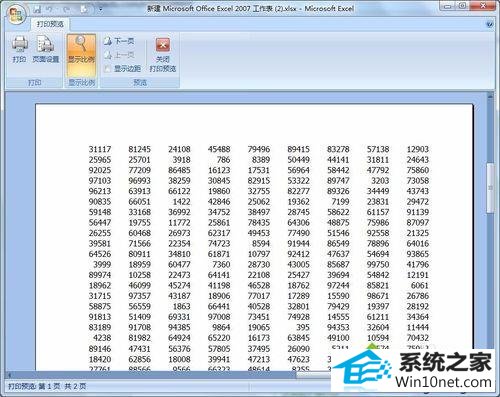This screenshot has width=500, height=397.
Task: Open 页面设置 page setup
Action: [46, 49]
